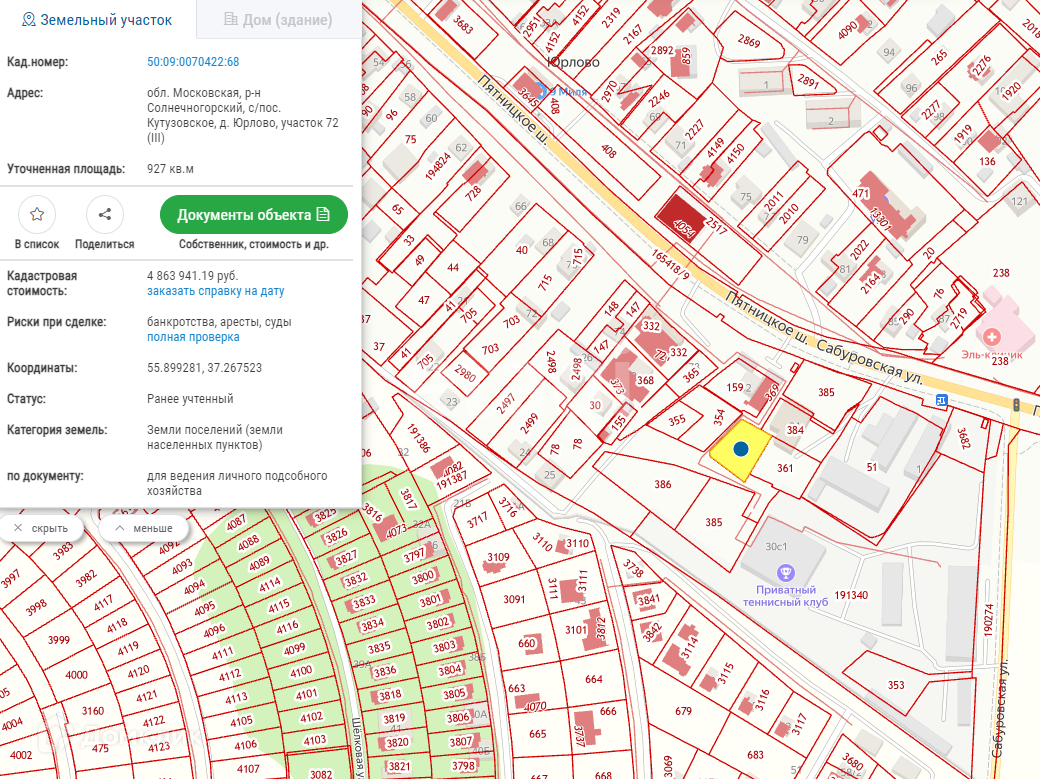Click the traffic light icon on the road

click(x=1015, y=404)
